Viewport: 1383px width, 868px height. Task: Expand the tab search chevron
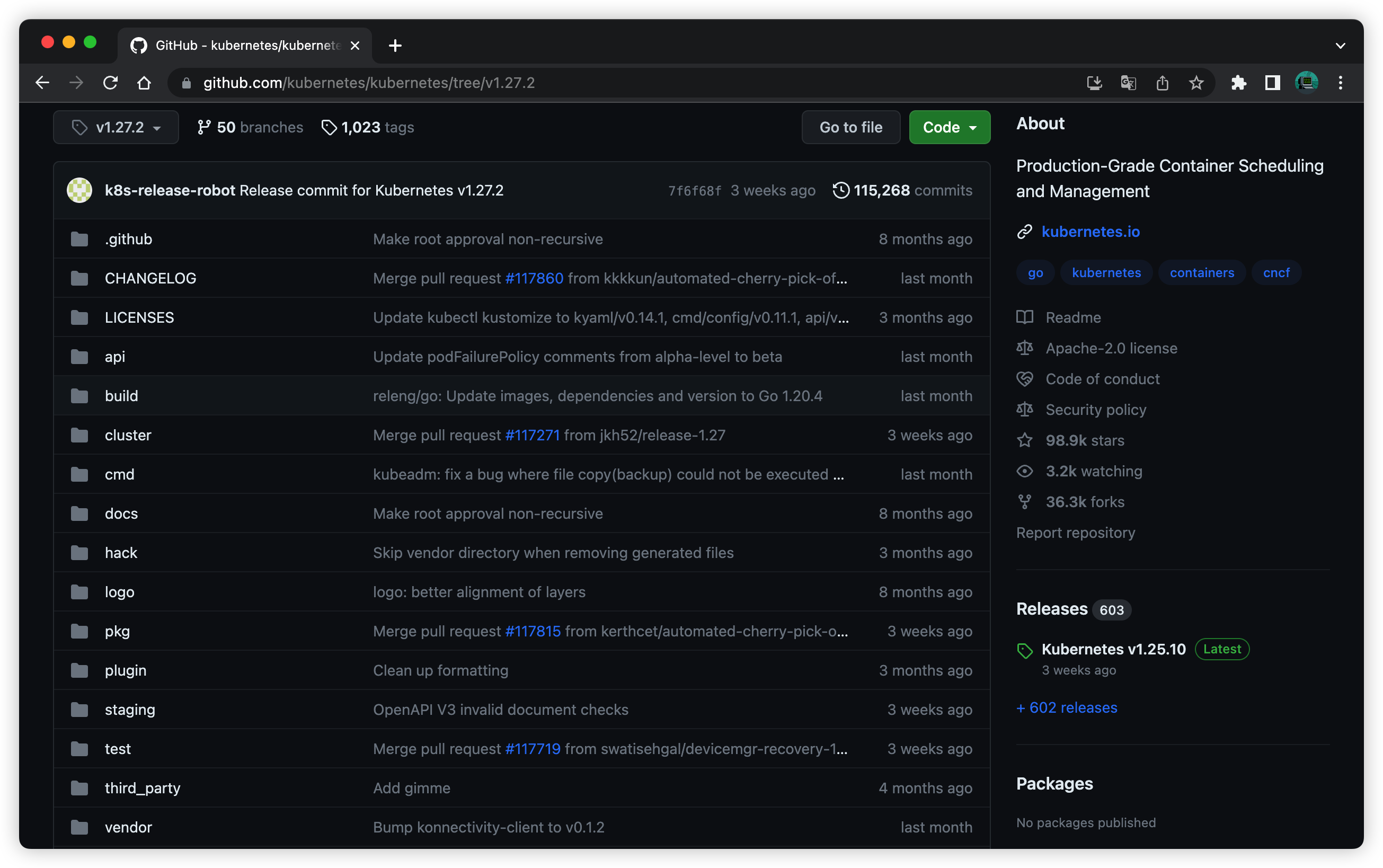coord(1340,46)
